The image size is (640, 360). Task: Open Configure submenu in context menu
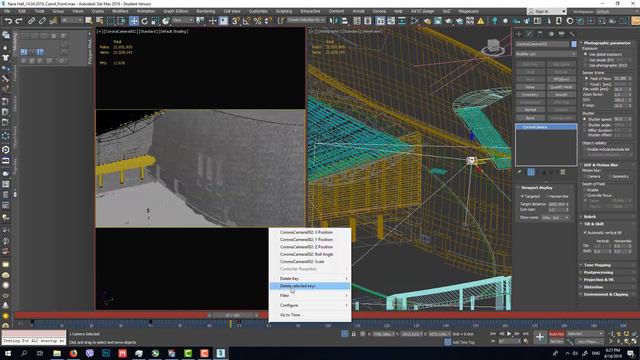pos(310,305)
